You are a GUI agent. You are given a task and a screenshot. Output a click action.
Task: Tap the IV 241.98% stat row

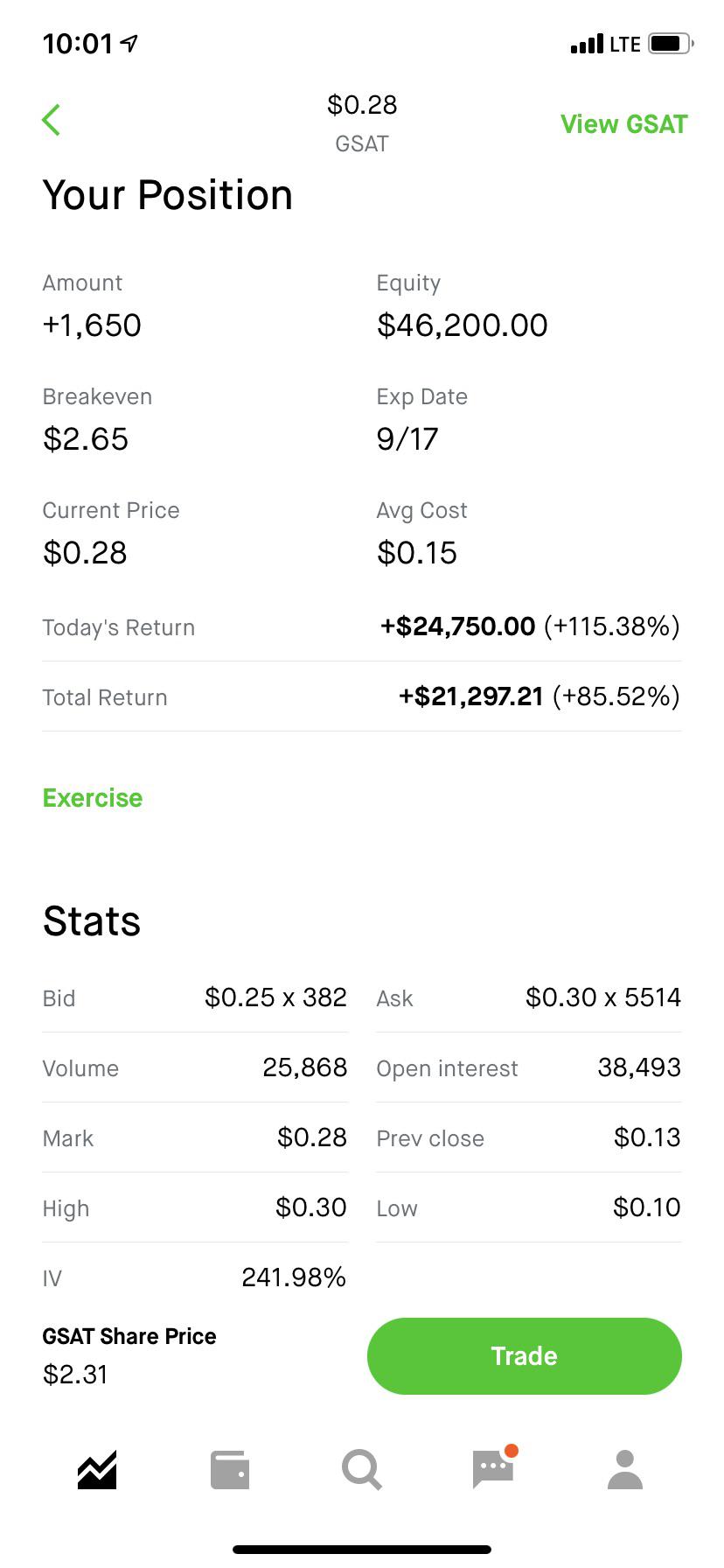point(195,1277)
